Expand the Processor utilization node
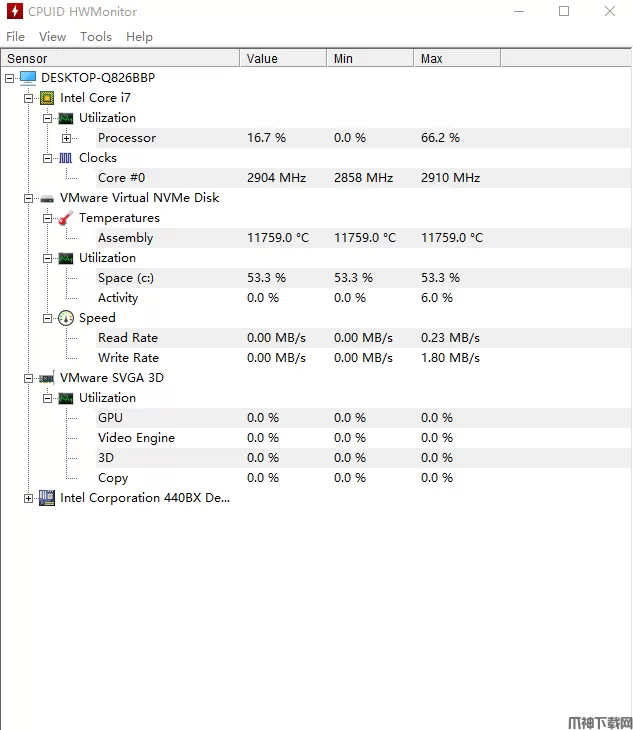This screenshot has height=730, width=633. click(x=66, y=138)
